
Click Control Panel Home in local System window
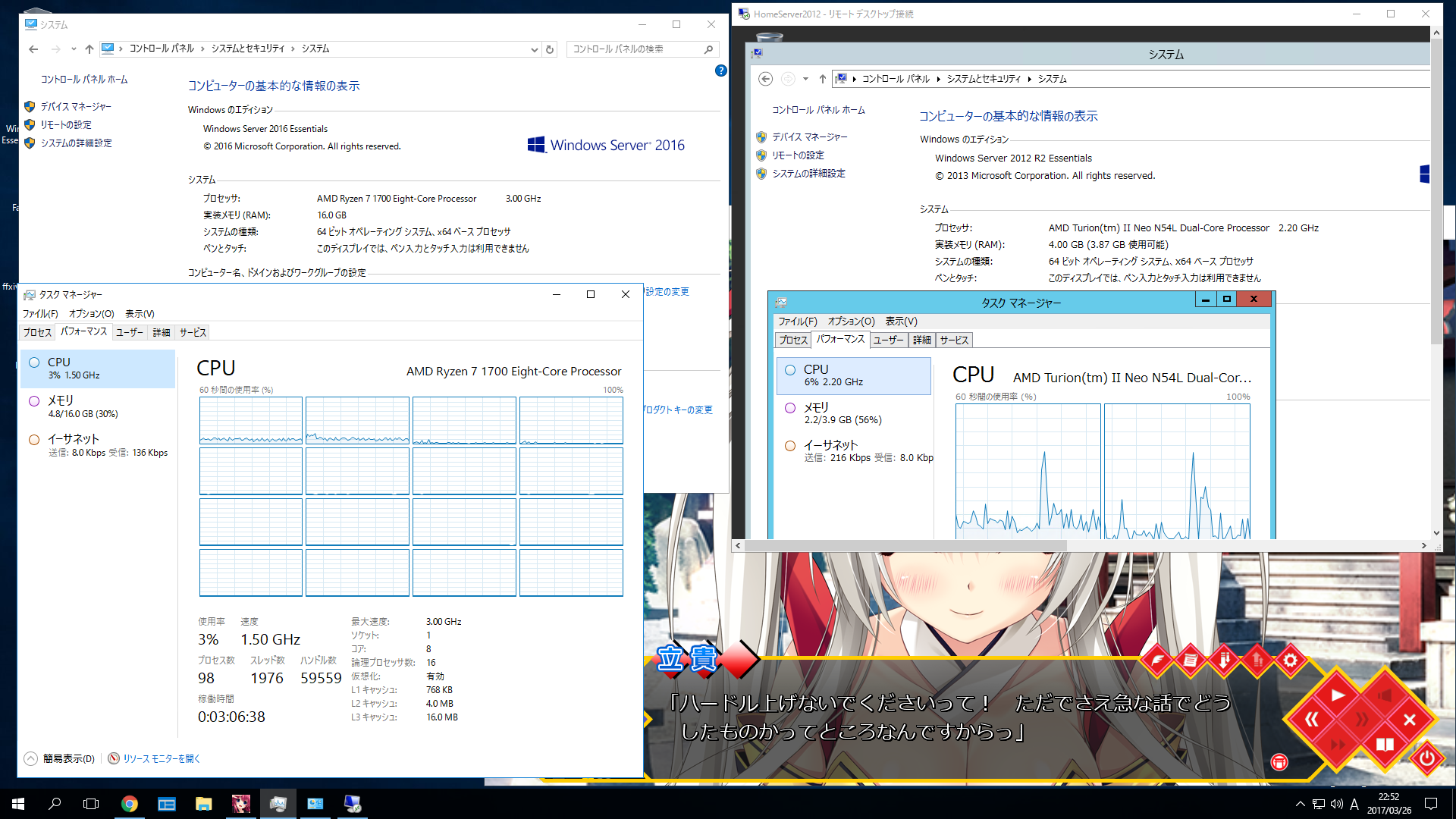[84, 80]
